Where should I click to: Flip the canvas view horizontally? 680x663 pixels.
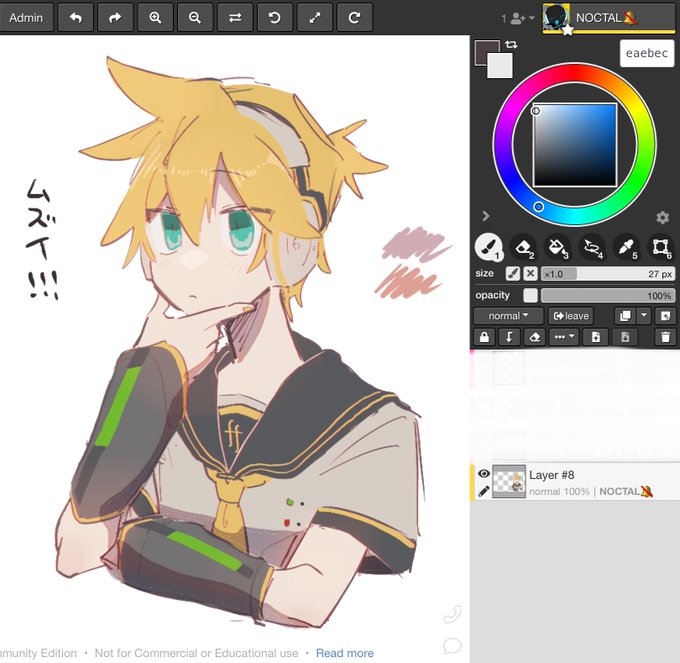[235, 18]
